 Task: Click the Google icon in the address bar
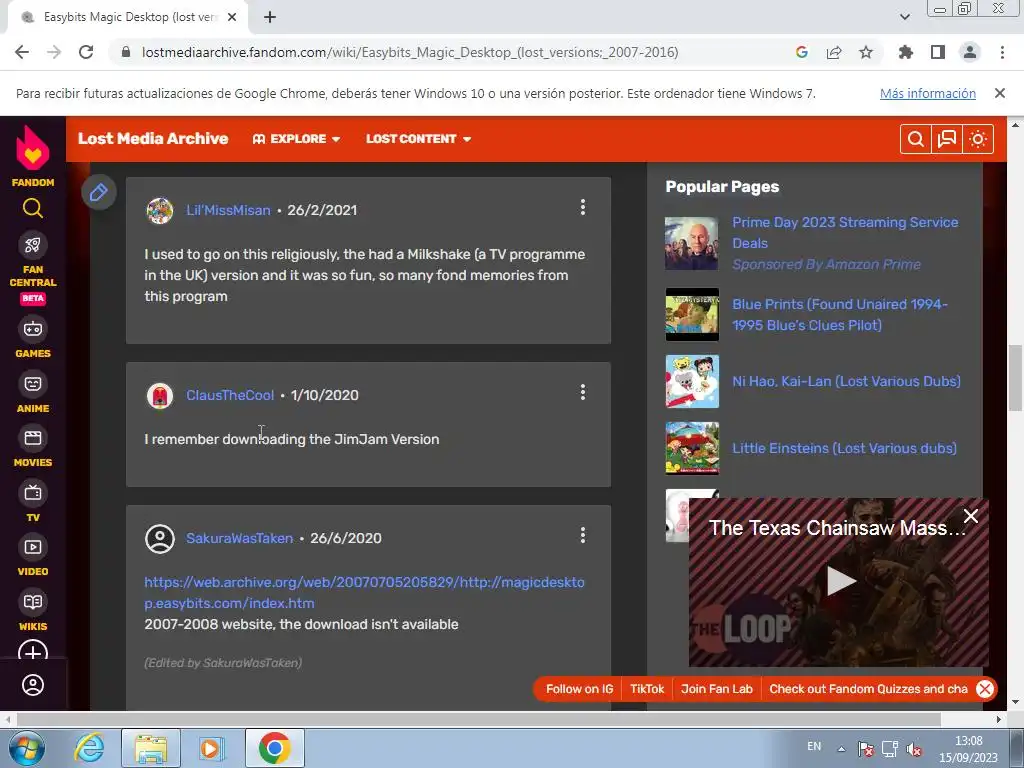(x=802, y=52)
